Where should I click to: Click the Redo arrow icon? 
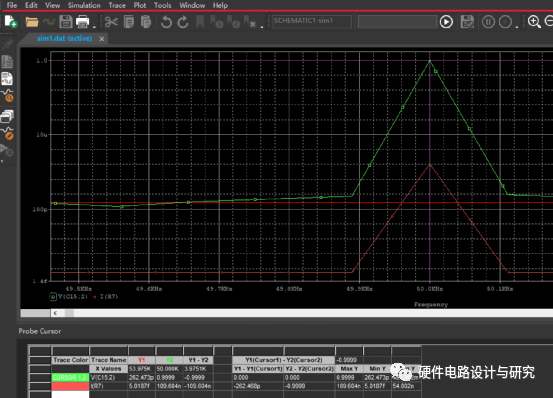point(183,22)
